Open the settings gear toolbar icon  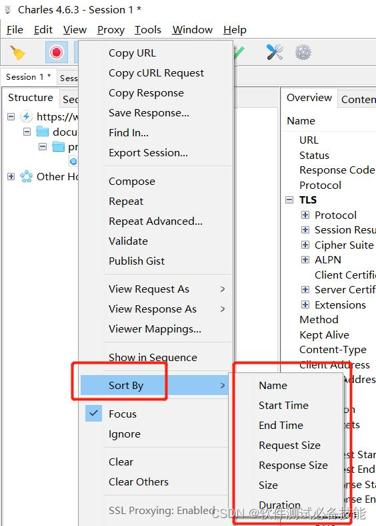[x=303, y=53]
